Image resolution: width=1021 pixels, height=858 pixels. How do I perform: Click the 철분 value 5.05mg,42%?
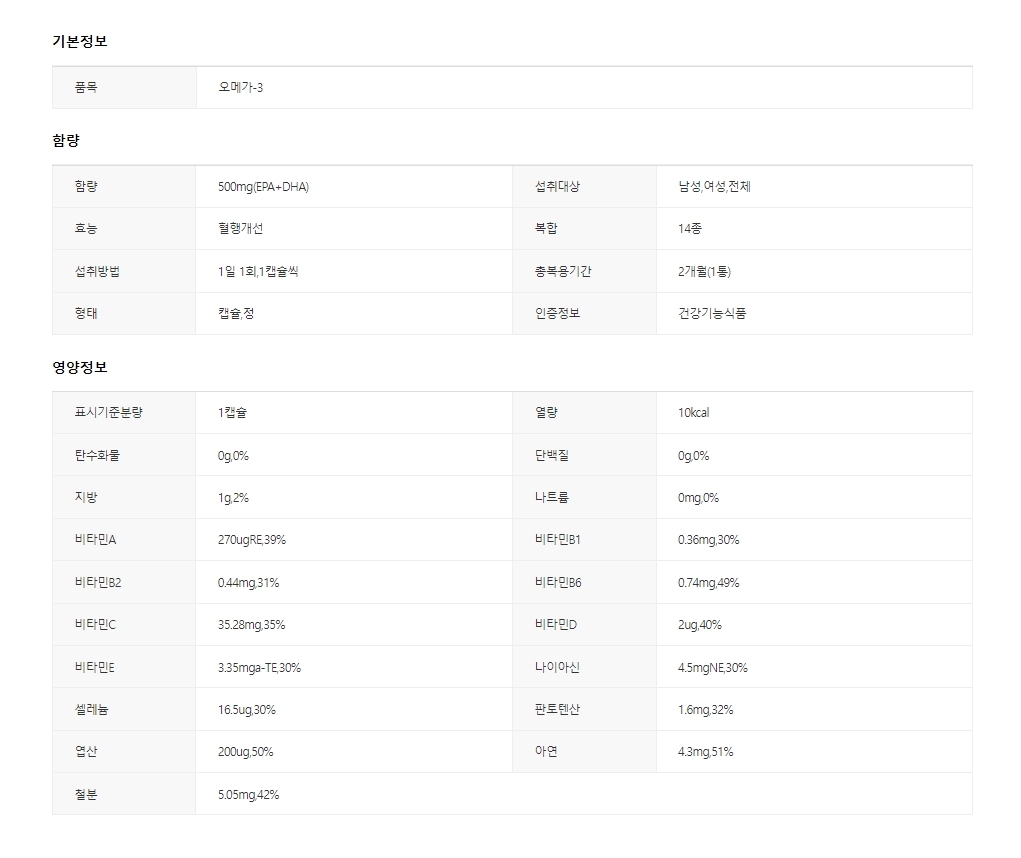[x=248, y=795]
